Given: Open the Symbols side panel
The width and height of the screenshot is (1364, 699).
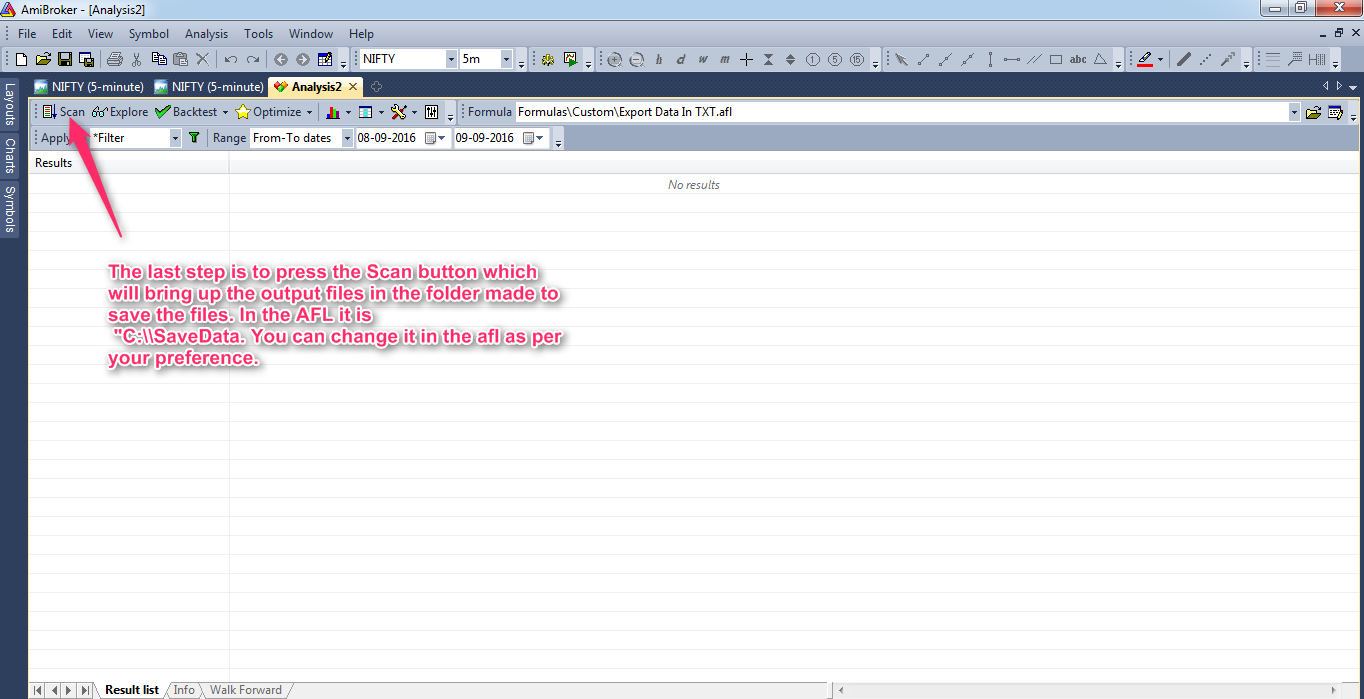Looking at the screenshot, I should [x=9, y=208].
